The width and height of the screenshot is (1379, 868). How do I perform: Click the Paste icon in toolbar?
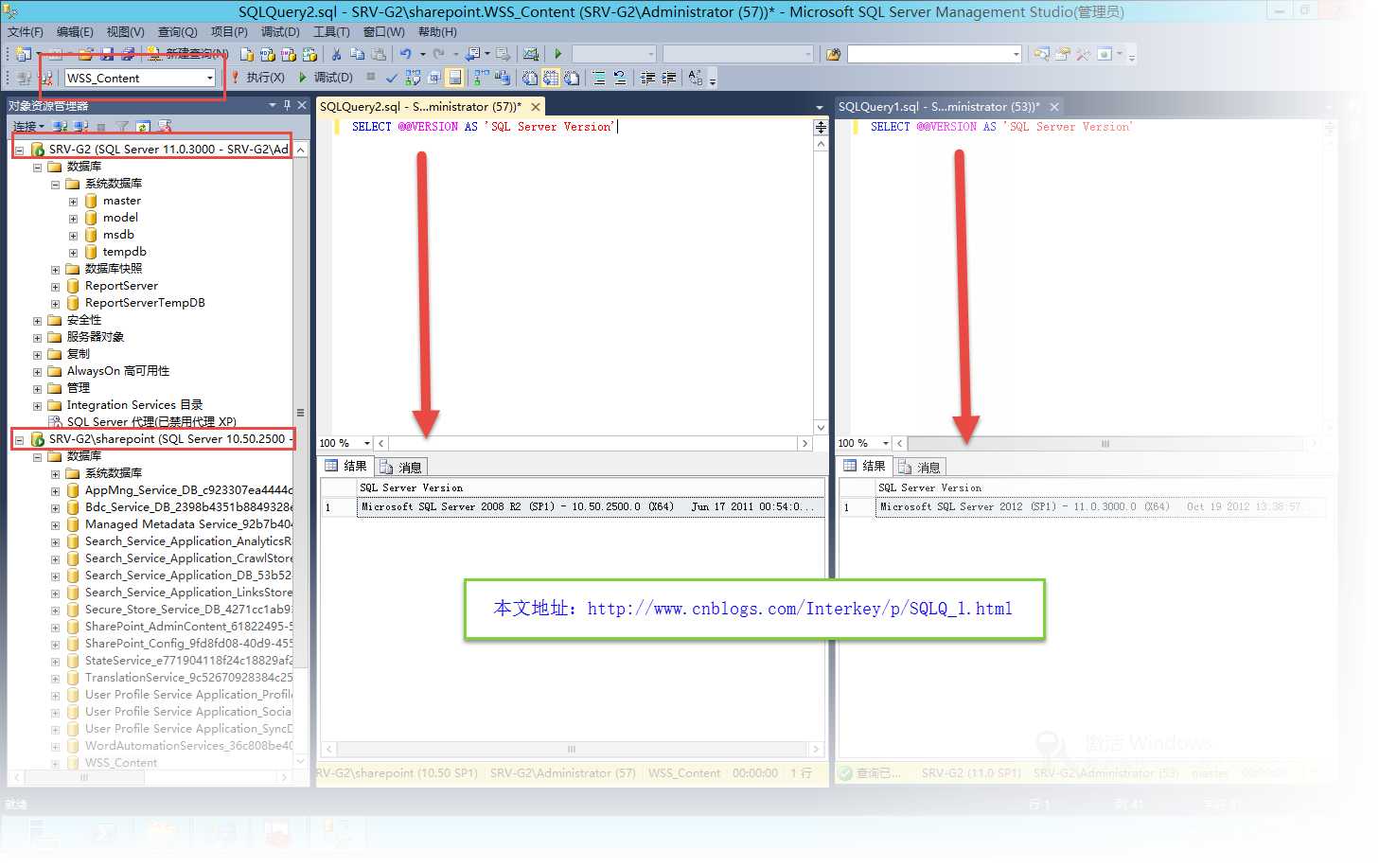pos(379,54)
